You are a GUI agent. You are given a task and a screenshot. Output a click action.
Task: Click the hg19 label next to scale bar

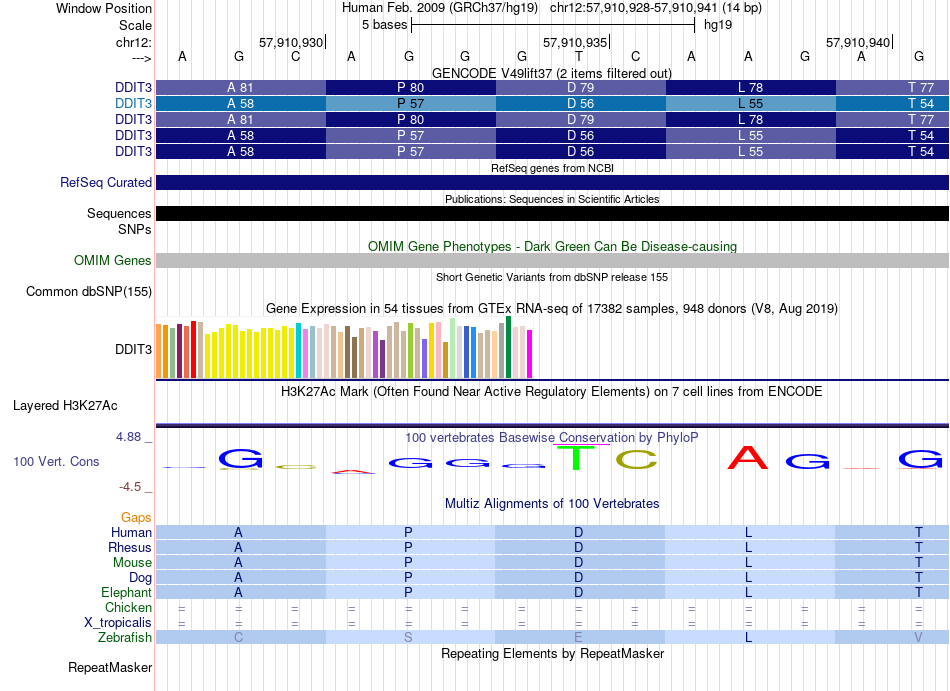click(x=718, y=25)
